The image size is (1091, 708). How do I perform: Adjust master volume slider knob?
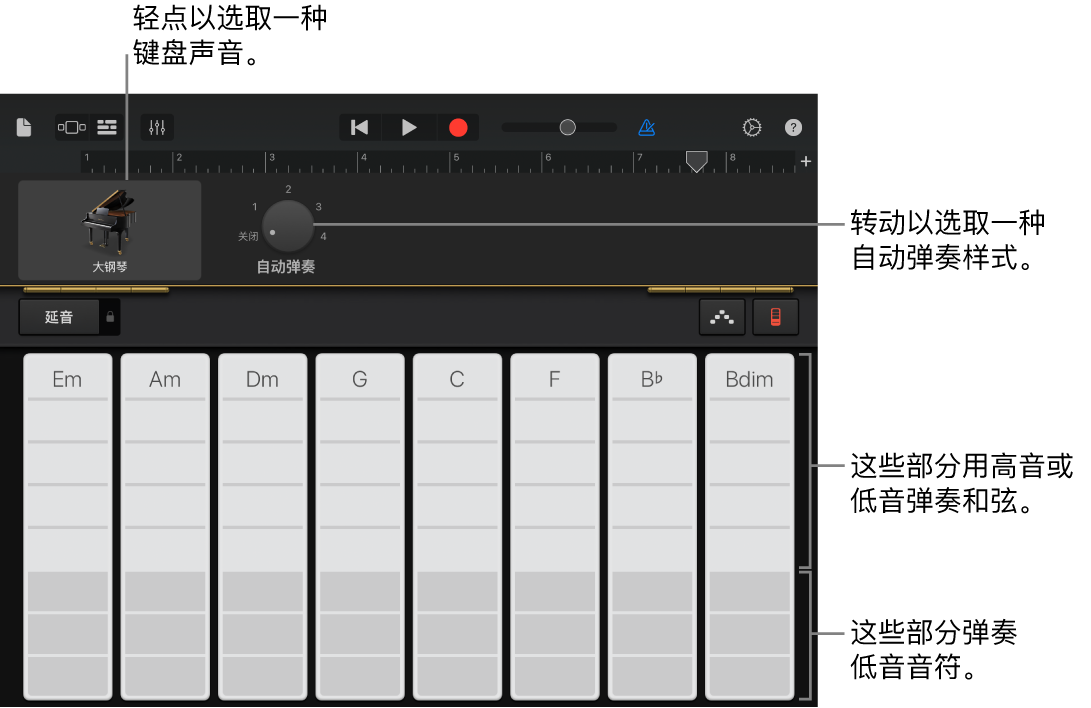click(568, 127)
